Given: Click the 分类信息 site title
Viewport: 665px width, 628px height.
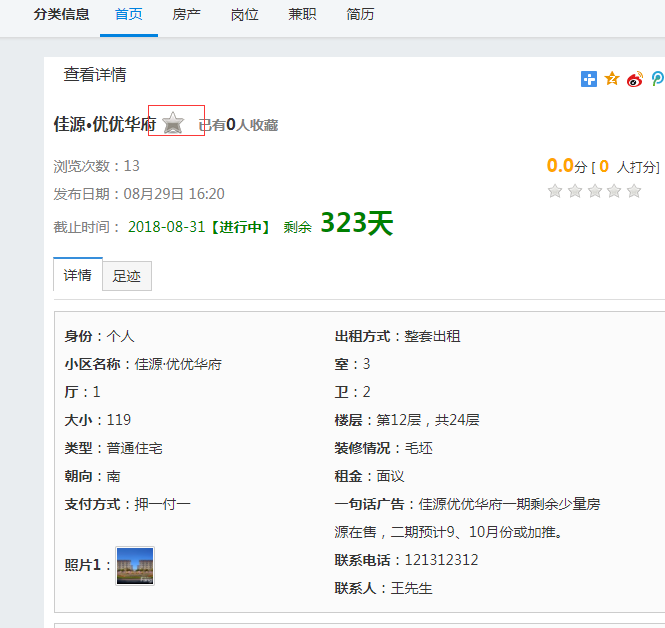Looking at the screenshot, I should click(x=61, y=14).
